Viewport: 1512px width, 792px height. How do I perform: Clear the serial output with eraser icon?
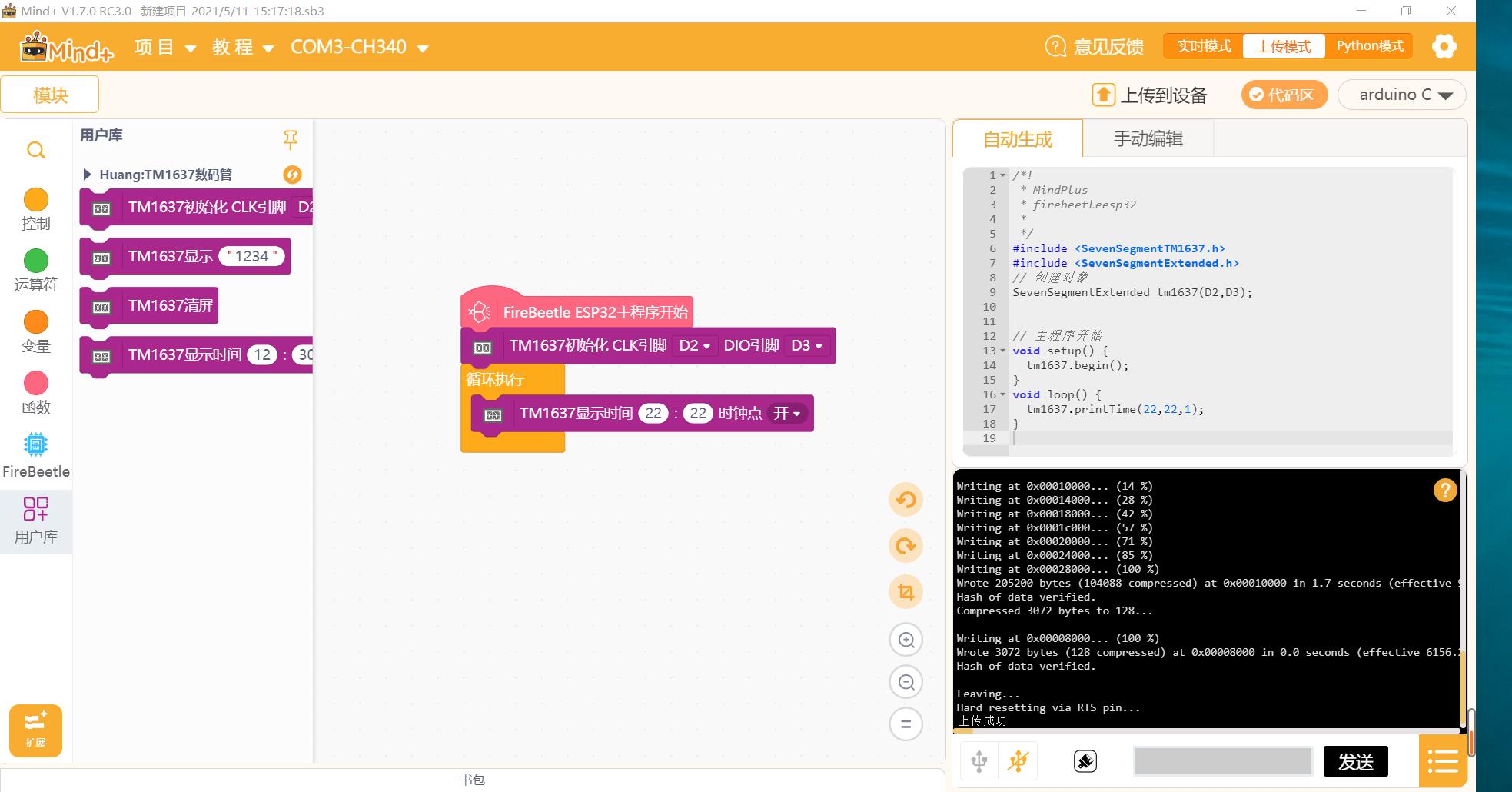[x=1085, y=761]
